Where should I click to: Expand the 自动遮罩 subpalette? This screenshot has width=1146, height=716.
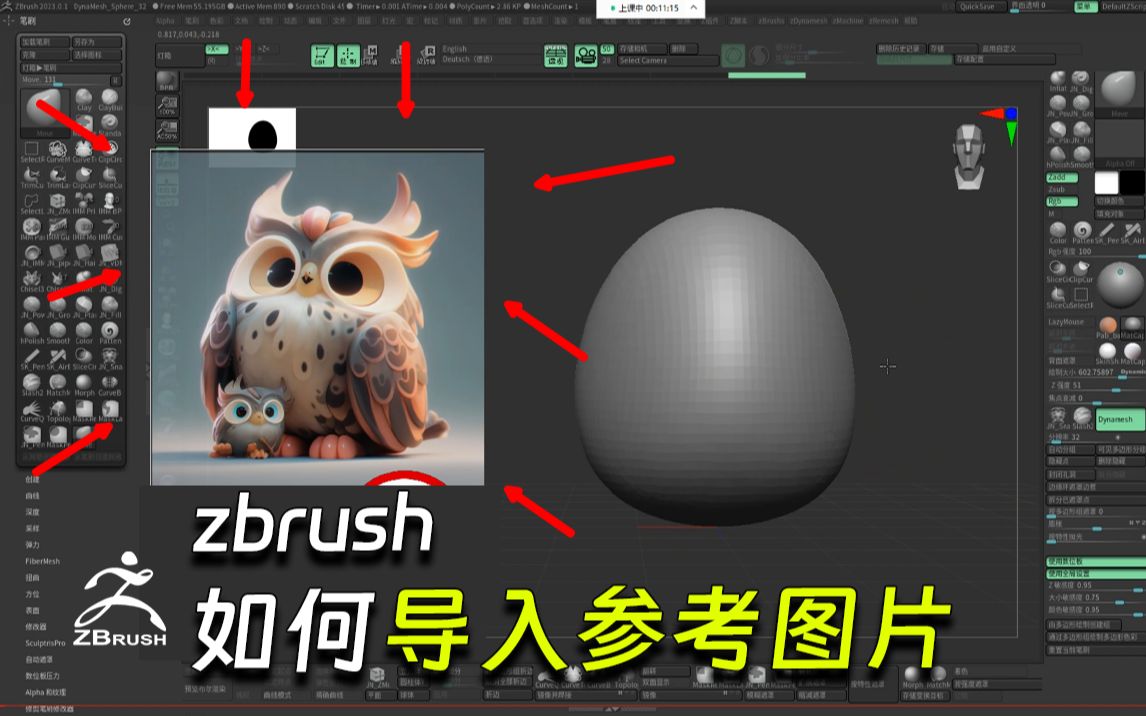click(x=39, y=659)
